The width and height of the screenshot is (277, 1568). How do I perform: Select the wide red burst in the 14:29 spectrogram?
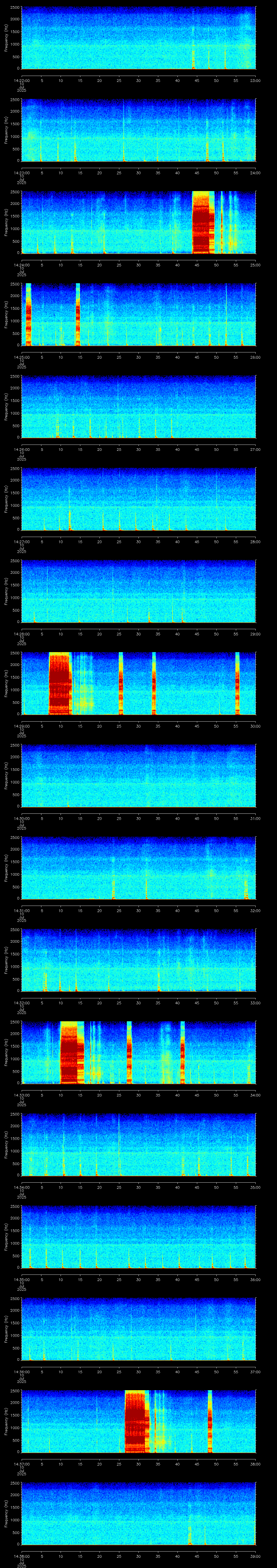[x=60, y=683]
